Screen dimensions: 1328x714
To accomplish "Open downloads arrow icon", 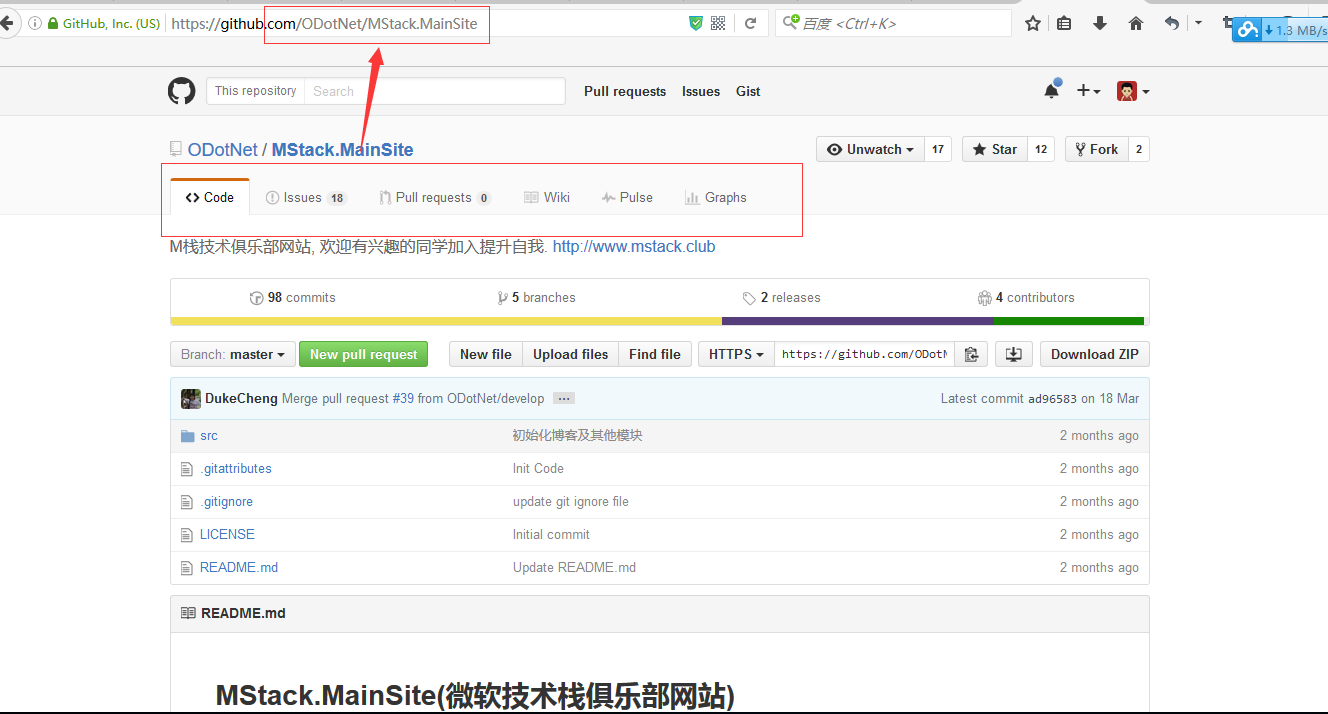I will coord(1100,23).
